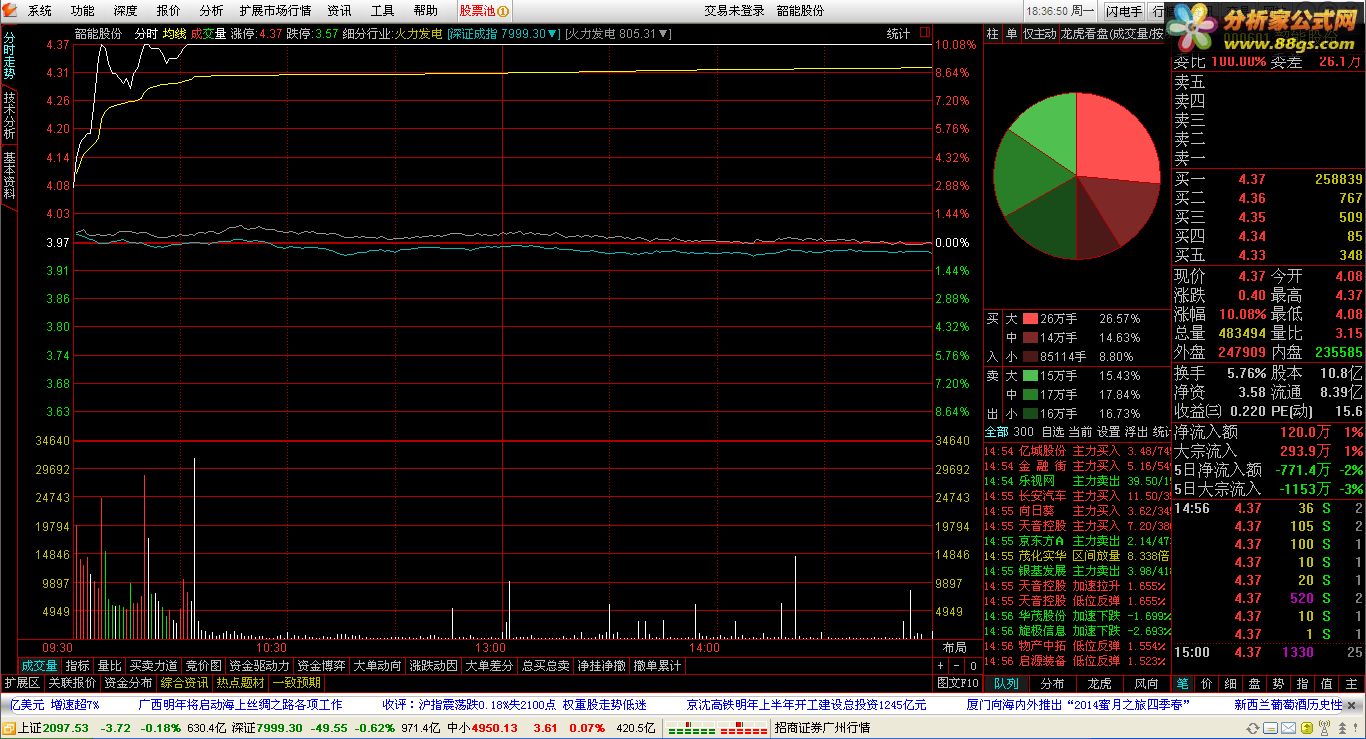The image size is (1366, 739).
Task: Click the 闪电手 quick trade button
Action: 1124,11
